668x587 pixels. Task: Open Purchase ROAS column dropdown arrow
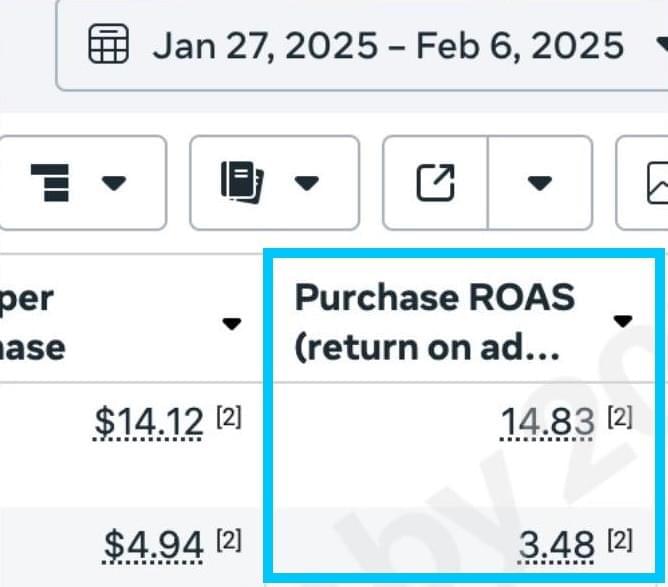pyautogui.click(x=623, y=321)
